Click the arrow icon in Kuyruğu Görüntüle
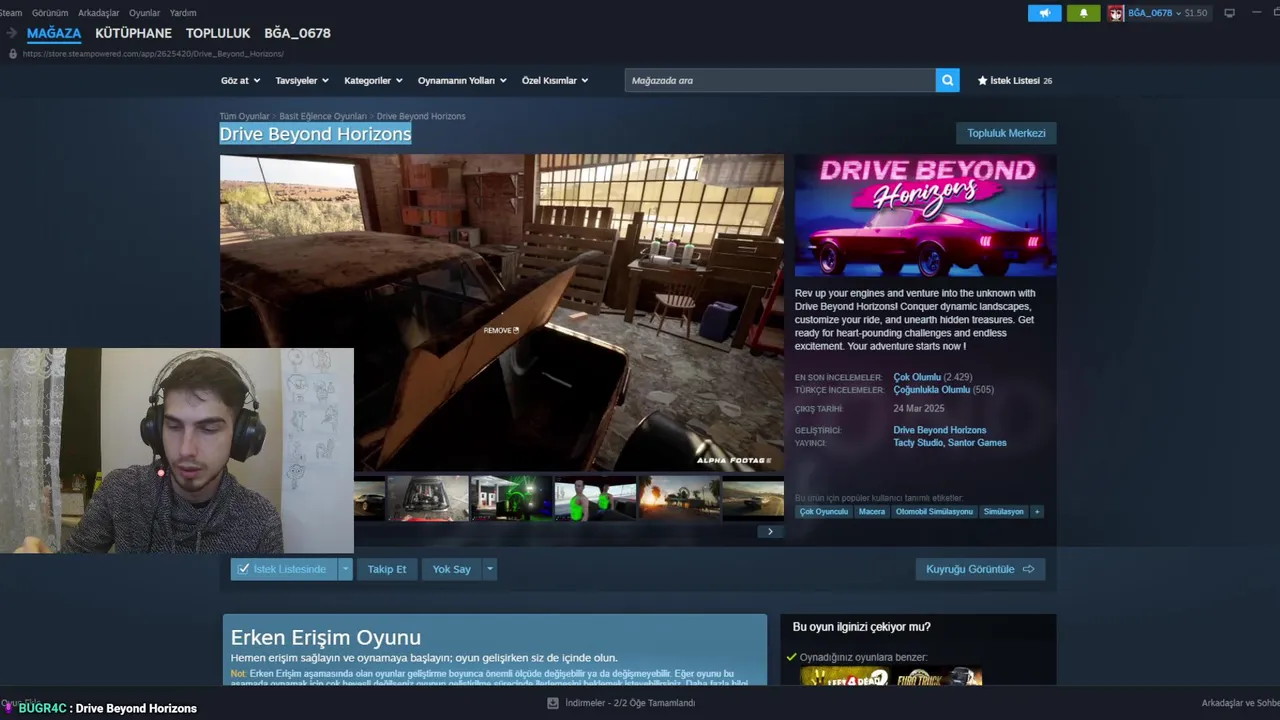 tap(1028, 569)
